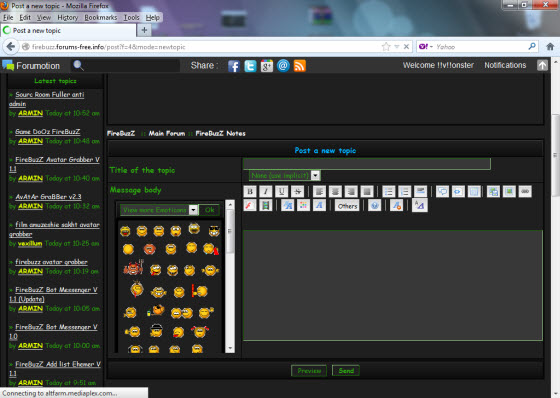Screen dimensions: 560x398
Task: Click the Send button
Action: tap(346, 371)
